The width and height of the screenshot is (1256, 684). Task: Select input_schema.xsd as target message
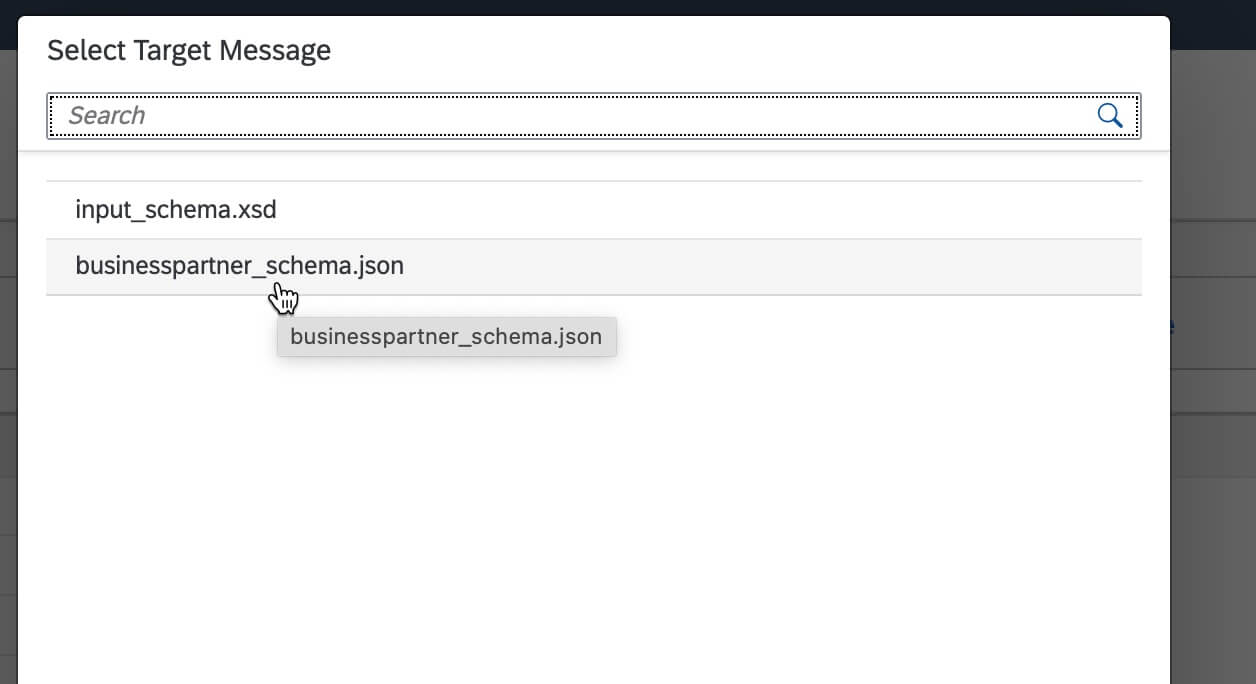176,210
